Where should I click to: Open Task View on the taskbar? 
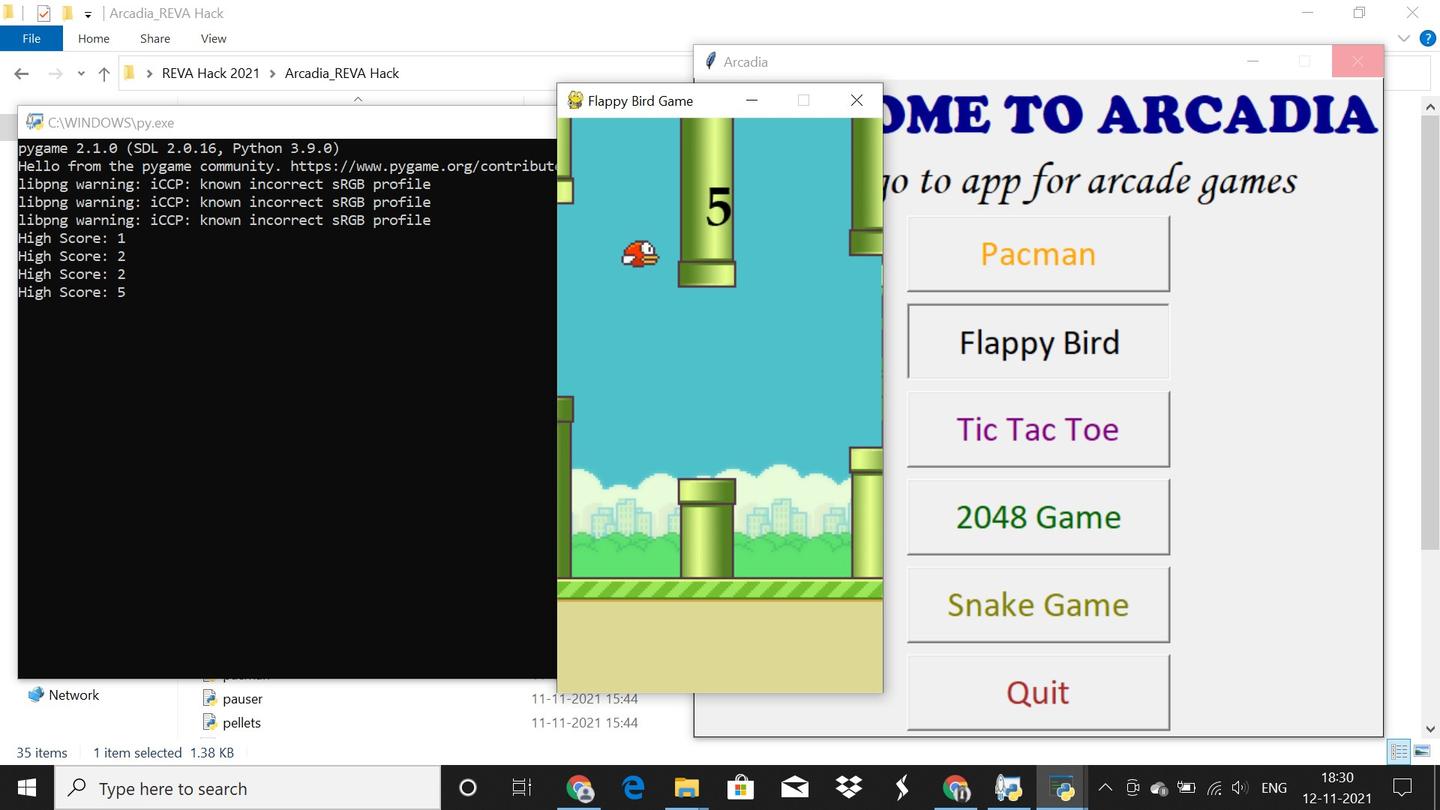pyautogui.click(x=521, y=788)
